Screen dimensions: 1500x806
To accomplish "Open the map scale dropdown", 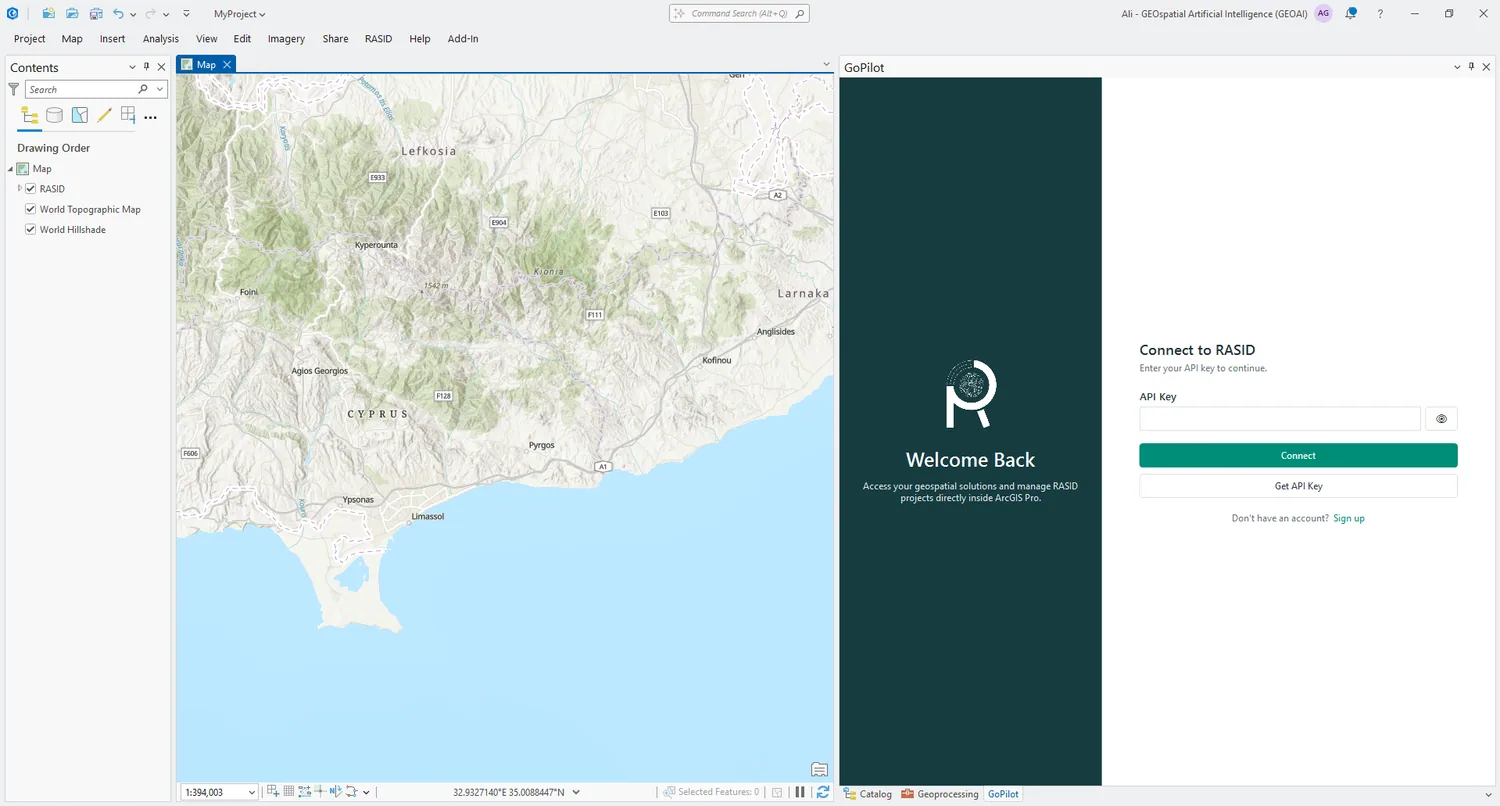I will pos(251,792).
